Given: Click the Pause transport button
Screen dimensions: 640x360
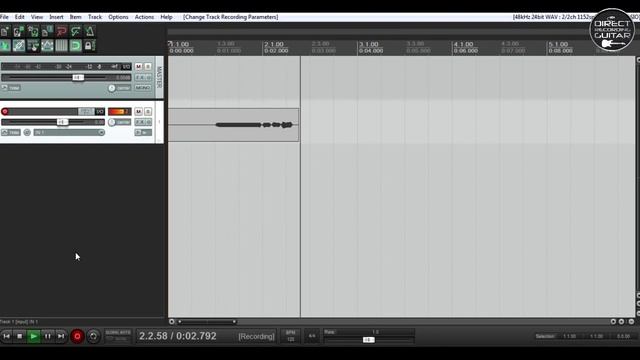Looking at the screenshot, I should click(48, 336).
